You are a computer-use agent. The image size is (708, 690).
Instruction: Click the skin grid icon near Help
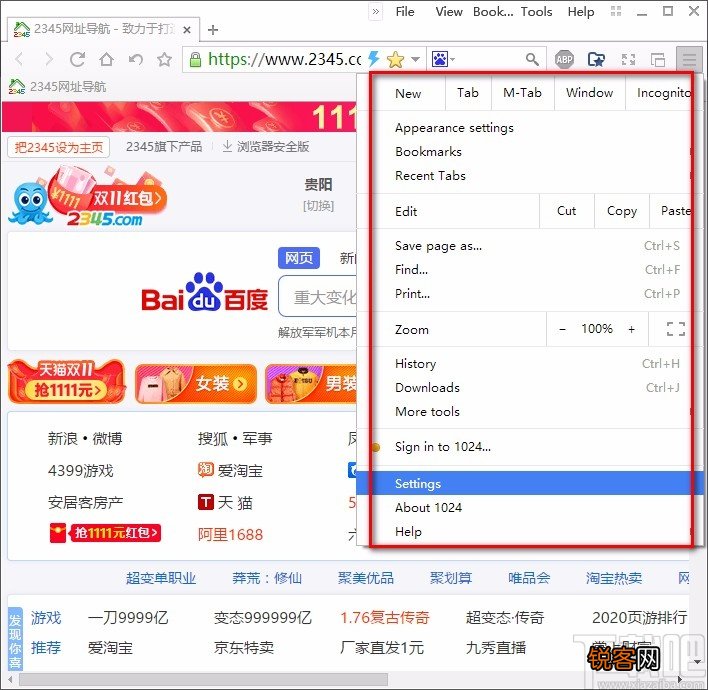616,11
